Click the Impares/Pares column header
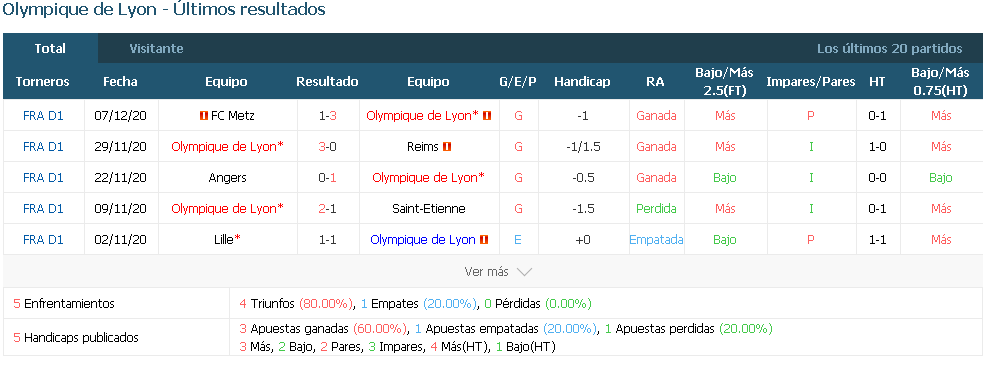Screen dimensions: 983x366 coord(811,81)
